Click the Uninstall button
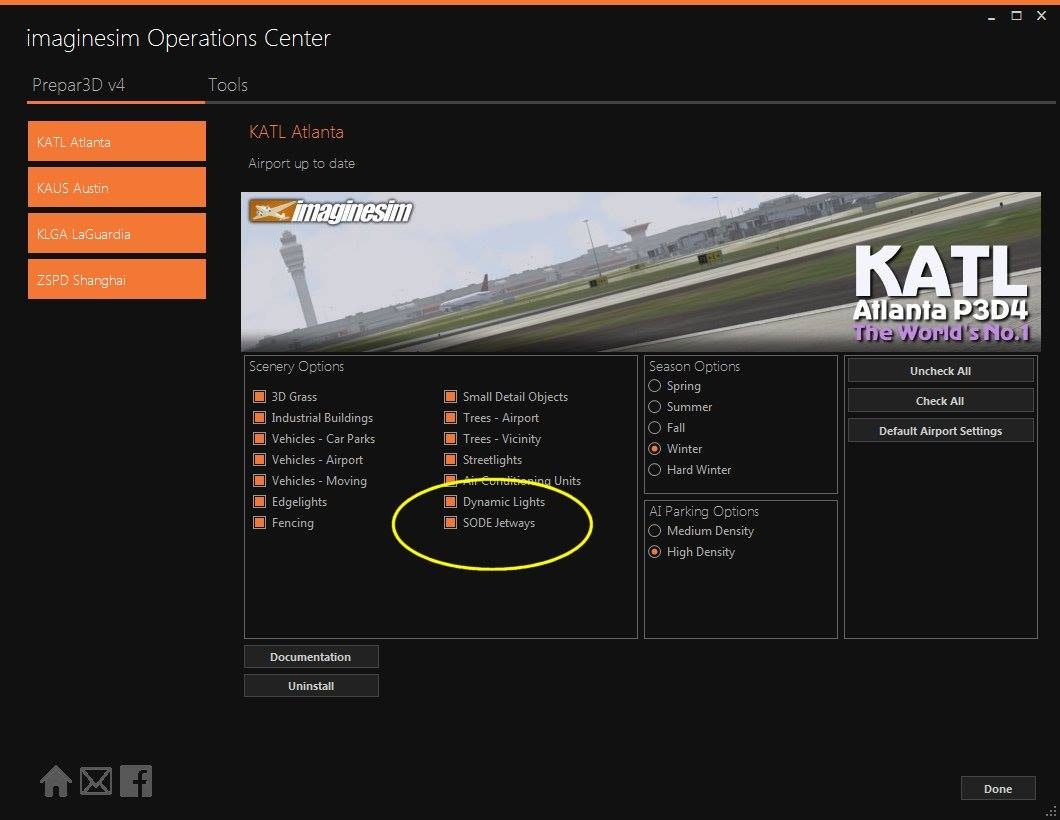 (x=311, y=685)
